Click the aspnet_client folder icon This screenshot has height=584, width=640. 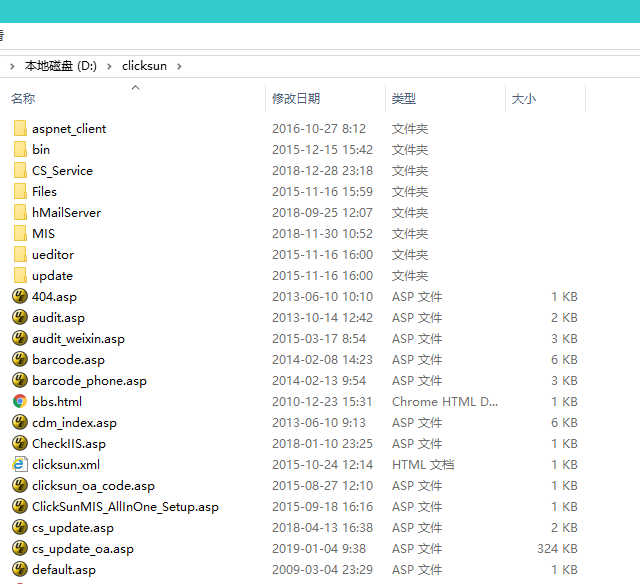click(x=20, y=128)
